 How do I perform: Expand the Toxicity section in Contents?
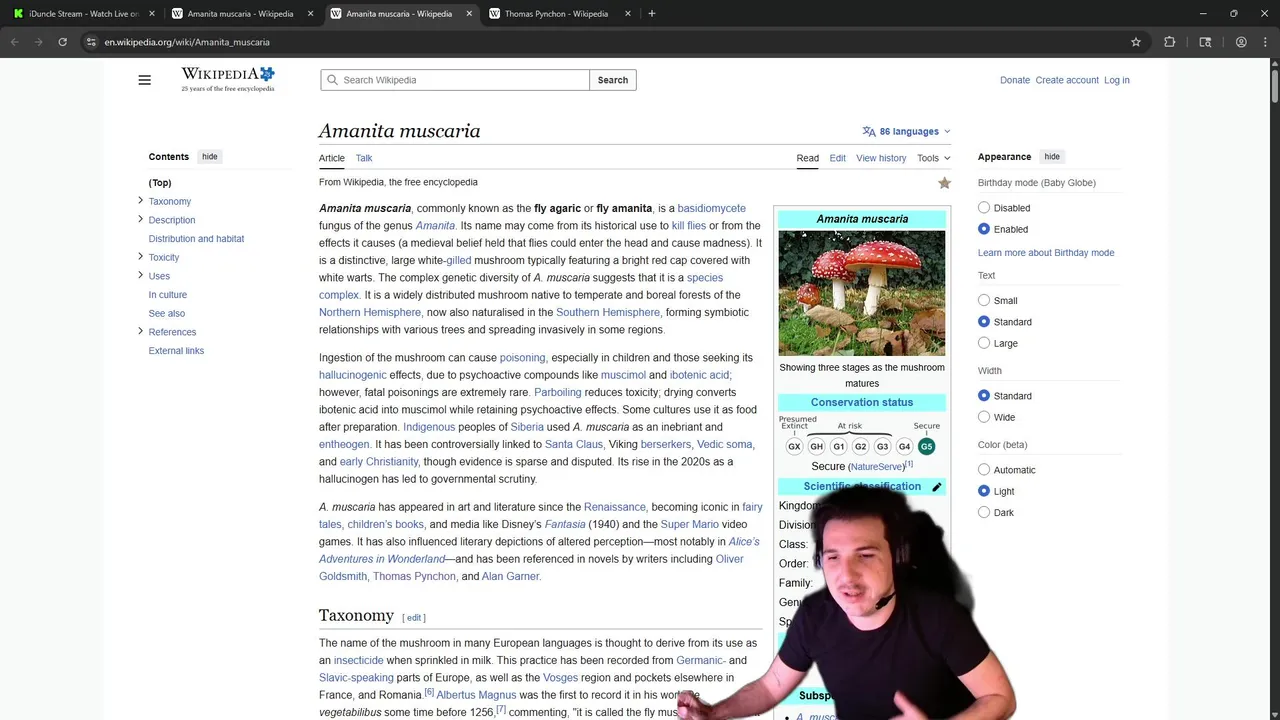pos(140,257)
